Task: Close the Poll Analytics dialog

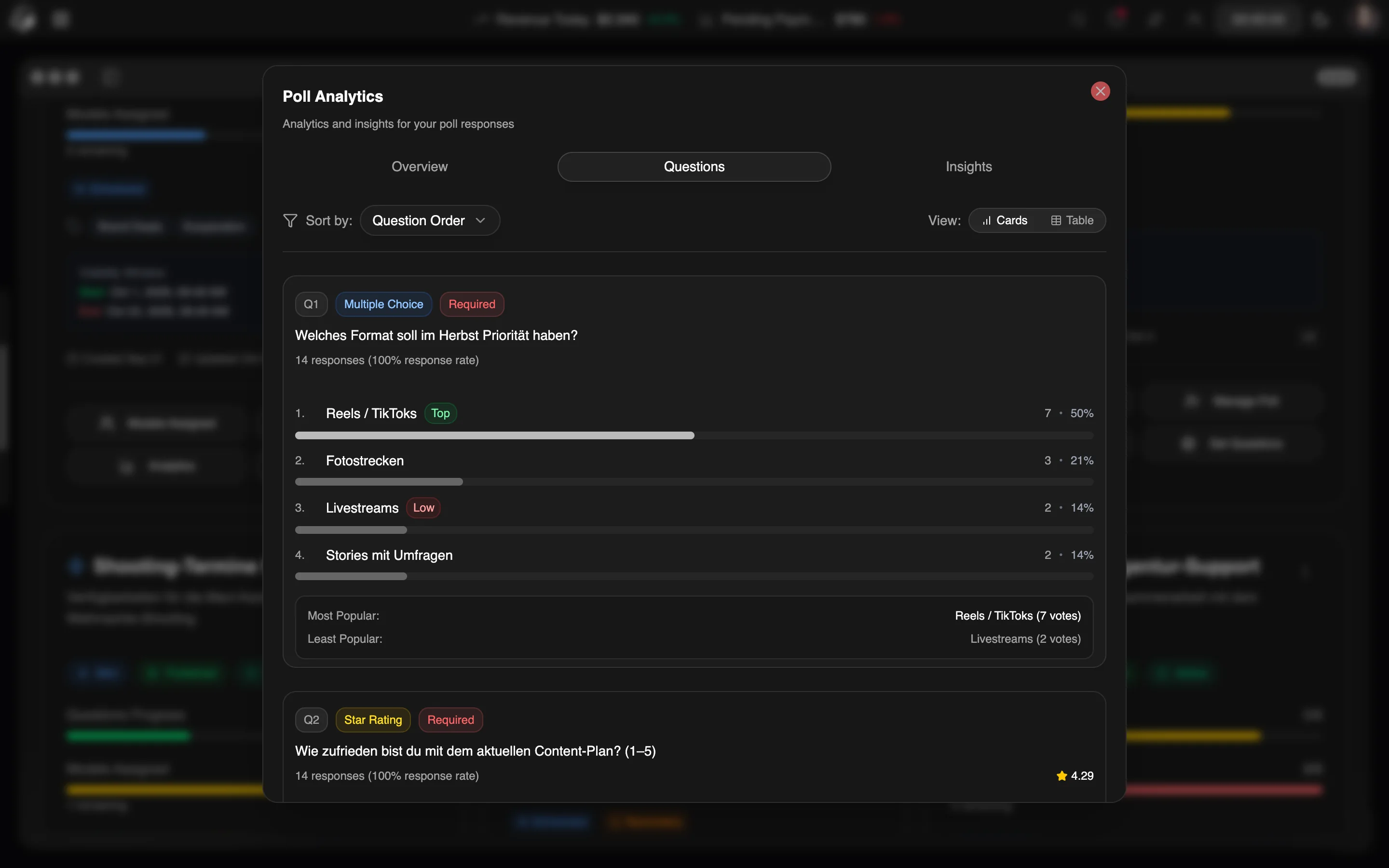Action: click(x=1100, y=91)
